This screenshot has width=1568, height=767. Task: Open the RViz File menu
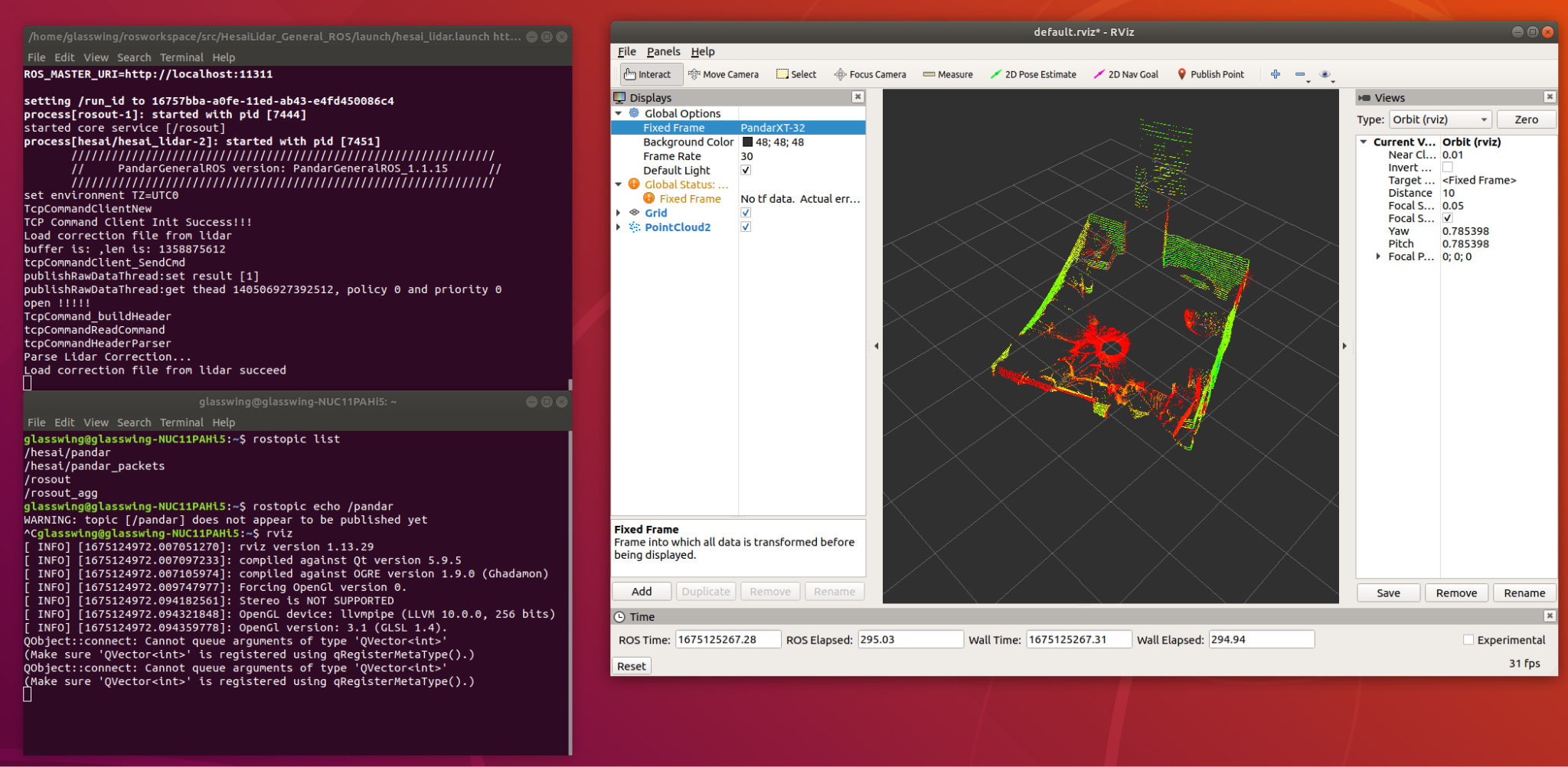tap(626, 51)
